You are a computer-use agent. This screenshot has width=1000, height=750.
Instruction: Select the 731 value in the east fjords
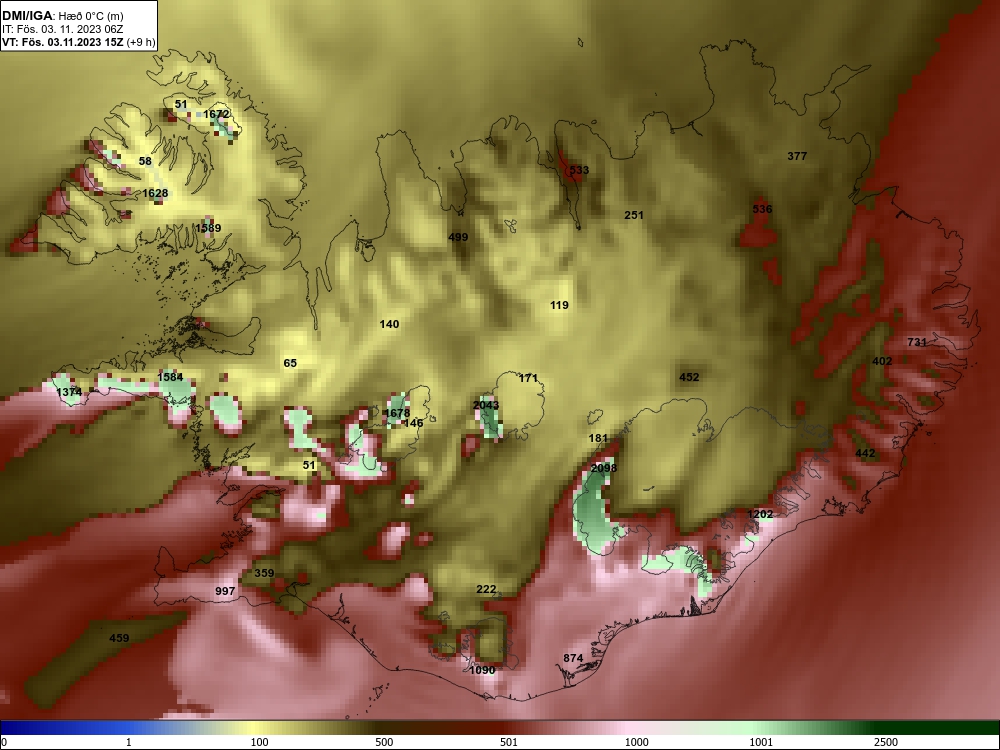(916, 342)
